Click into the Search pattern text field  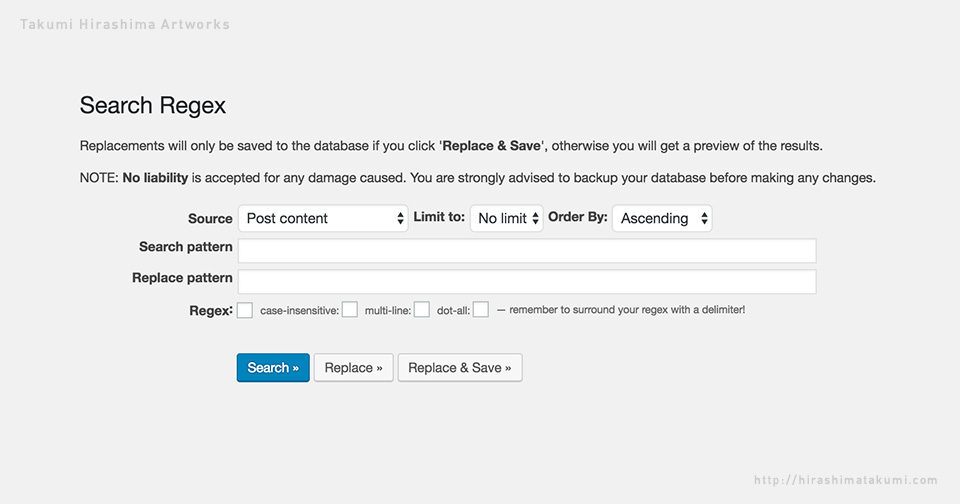click(526, 250)
